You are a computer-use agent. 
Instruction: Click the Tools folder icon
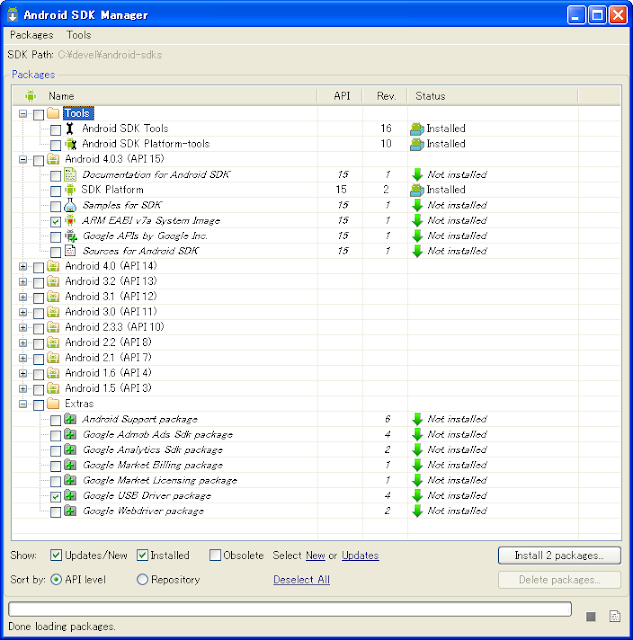coord(53,113)
